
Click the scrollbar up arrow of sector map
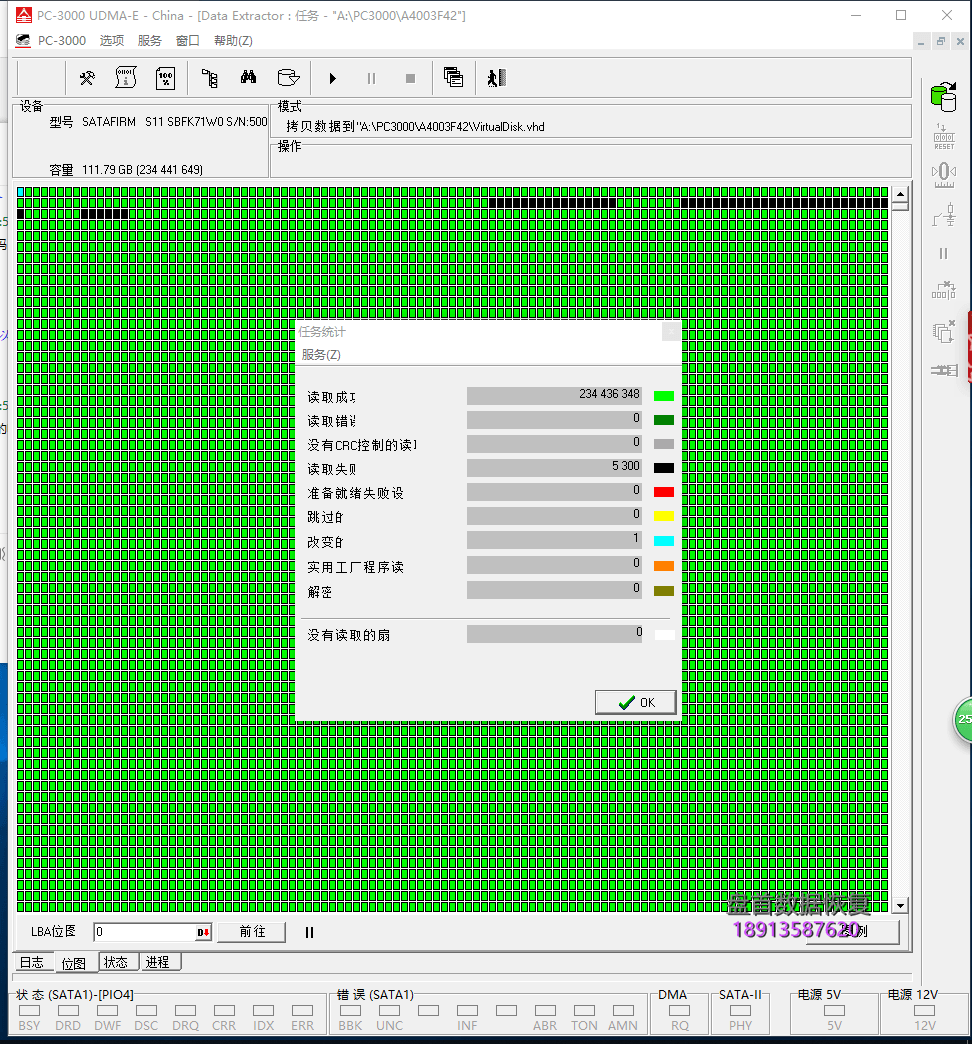(x=901, y=195)
